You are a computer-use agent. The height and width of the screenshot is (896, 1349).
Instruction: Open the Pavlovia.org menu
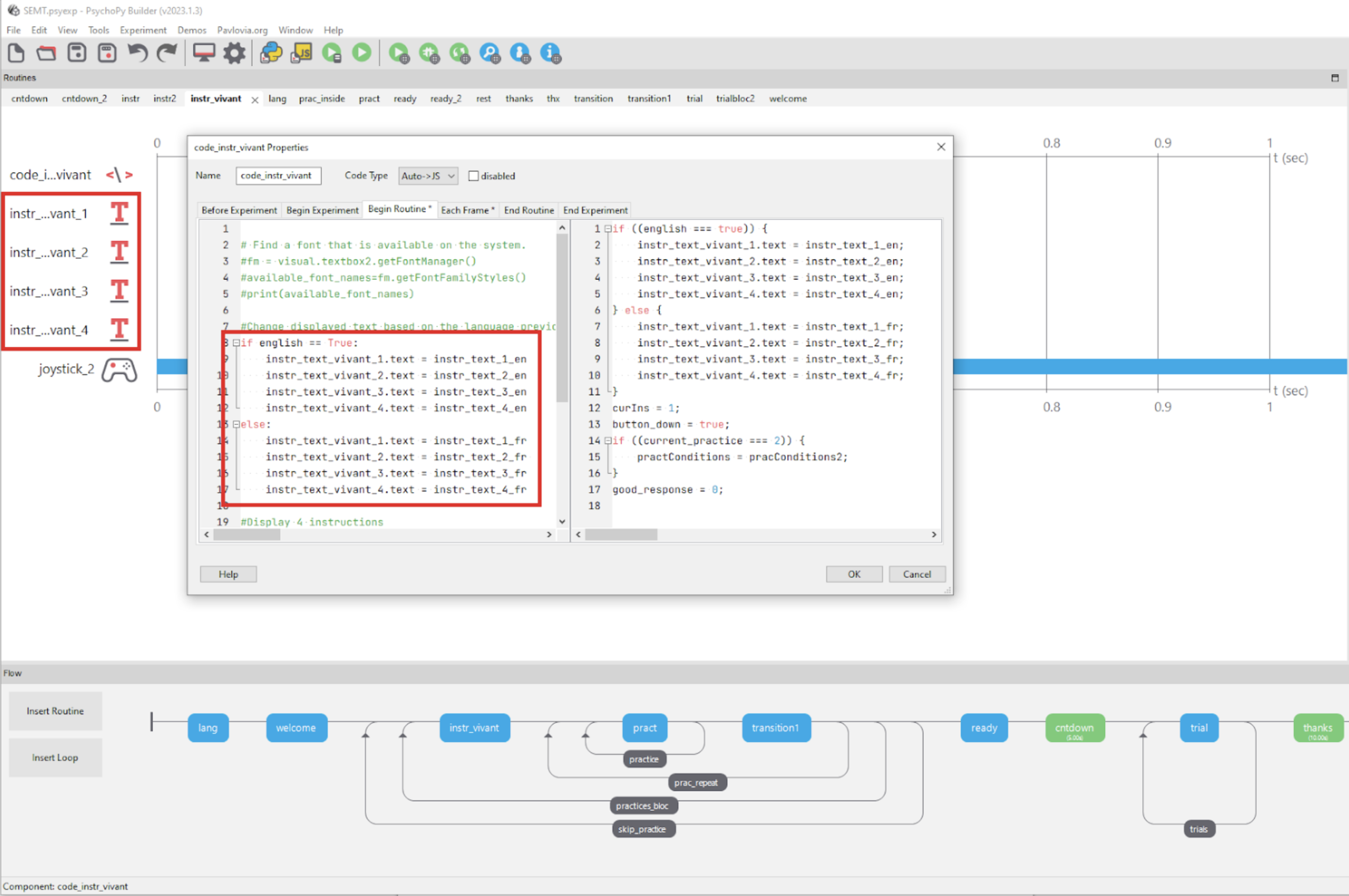coord(242,30)
